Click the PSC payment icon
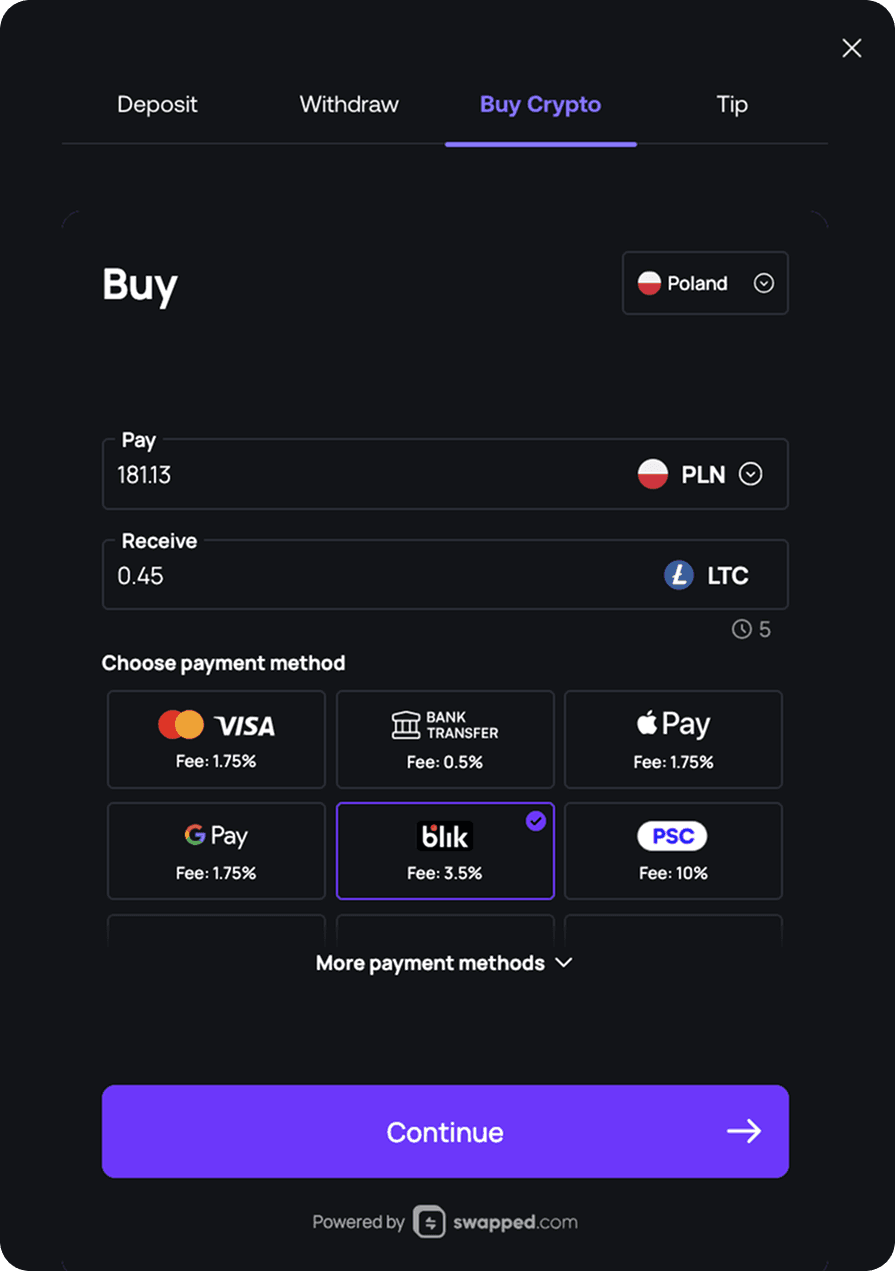The height and width of the screenshot is (1271, 895). pyautogui.click(x=672, y=836)
